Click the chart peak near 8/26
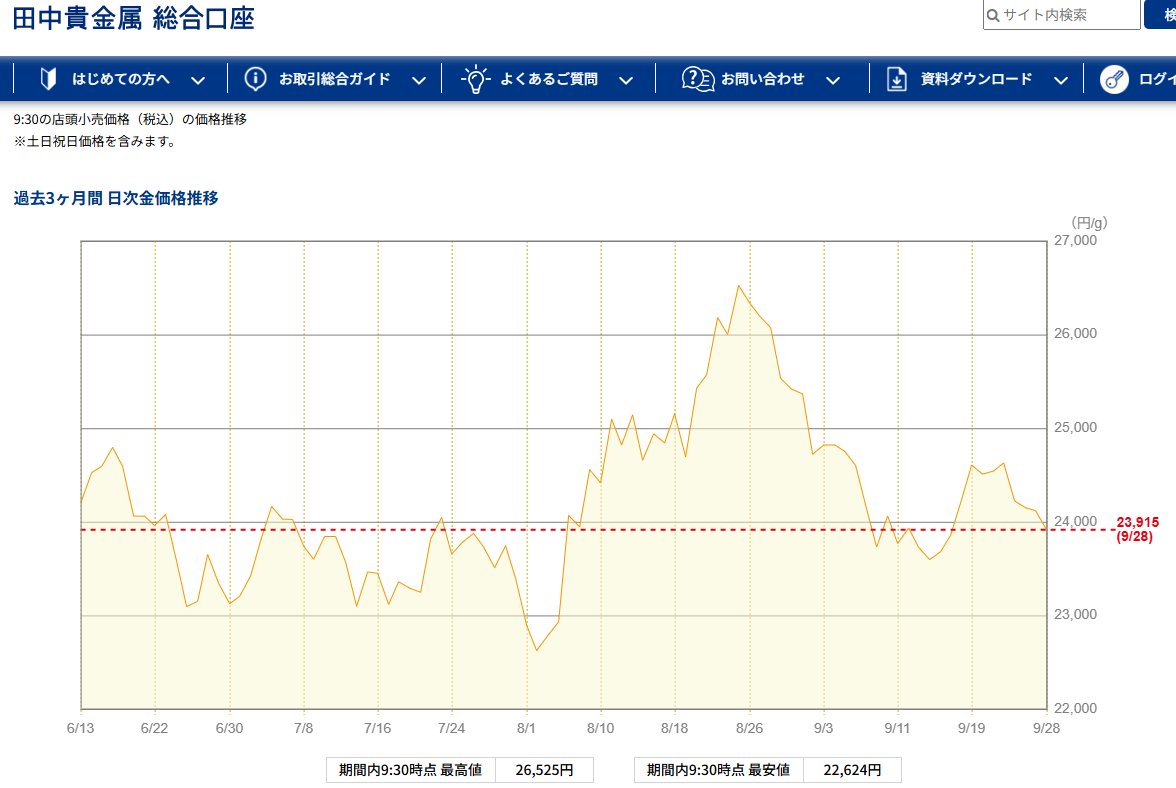Image resolution: width=1176 pixels, height=788 pixels. click(x=739, y=286)
